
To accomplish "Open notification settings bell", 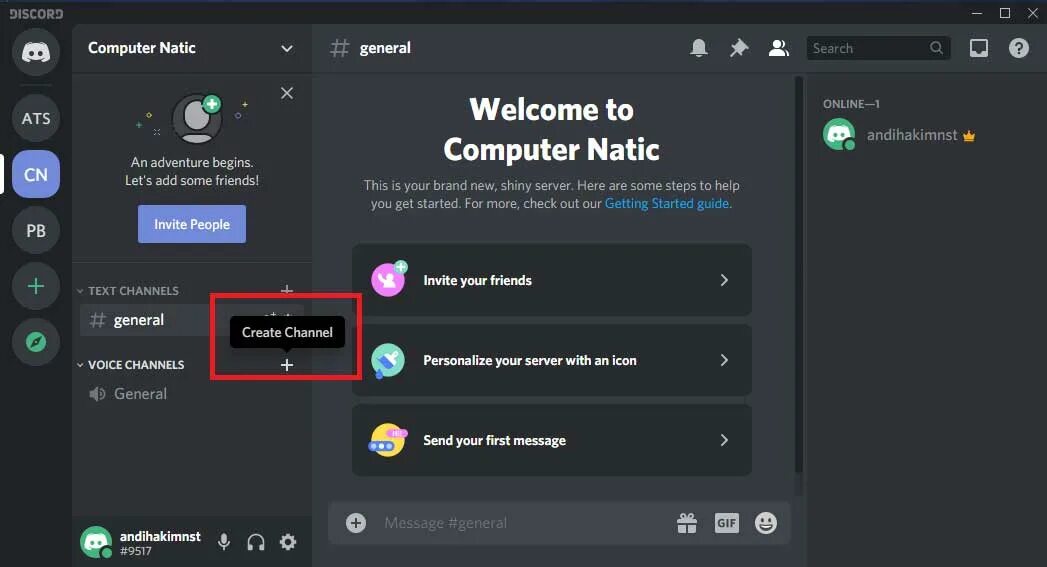I will 699,48.
